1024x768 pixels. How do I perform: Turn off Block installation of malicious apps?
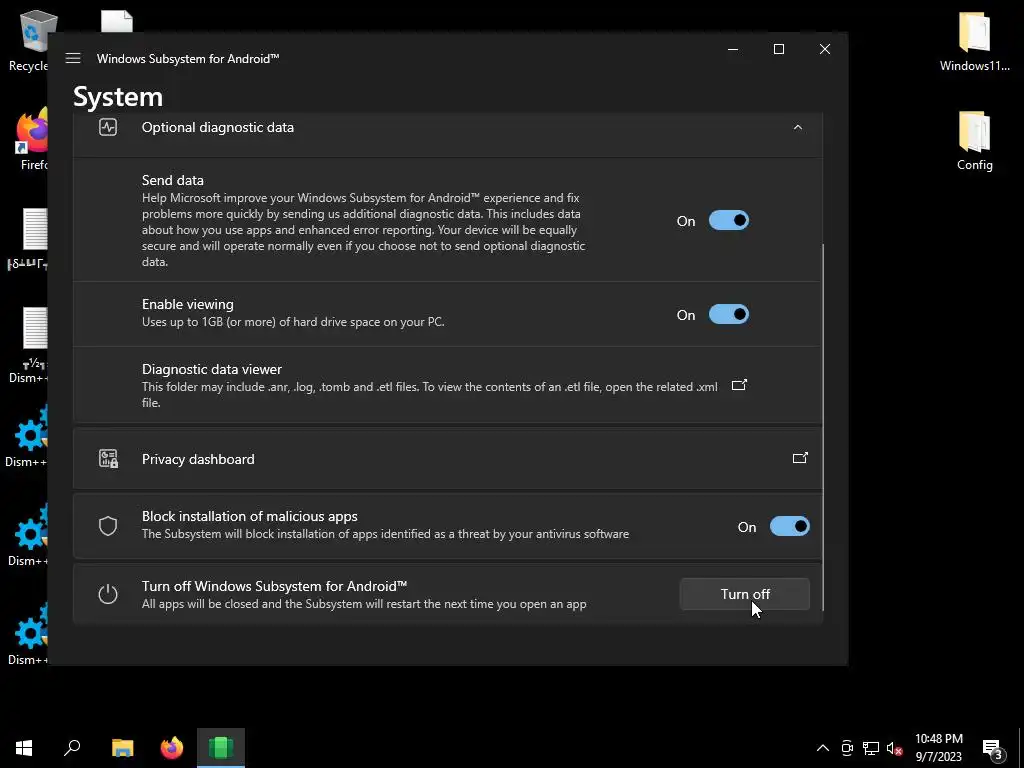pyautogui.click(x=790, y=526)
